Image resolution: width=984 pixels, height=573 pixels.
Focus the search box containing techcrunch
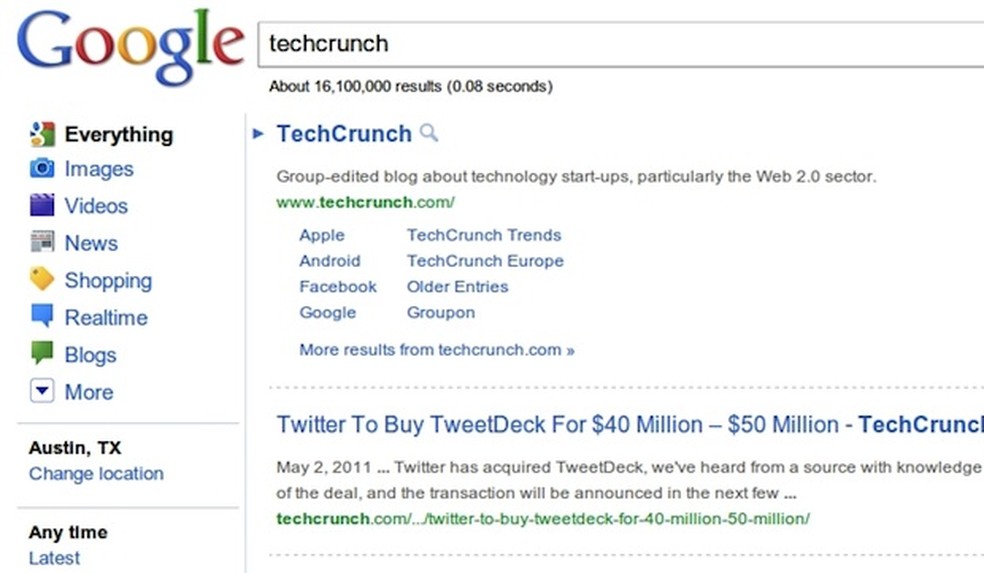click(x=620, y=45)
